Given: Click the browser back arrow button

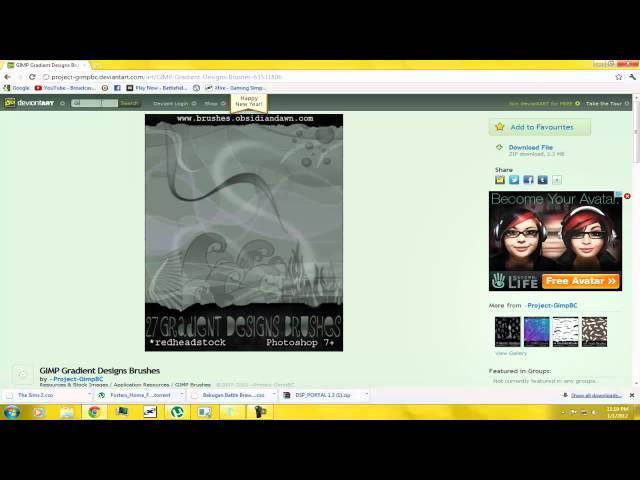Looking at the screenshot, I should [x=8, y=76].
